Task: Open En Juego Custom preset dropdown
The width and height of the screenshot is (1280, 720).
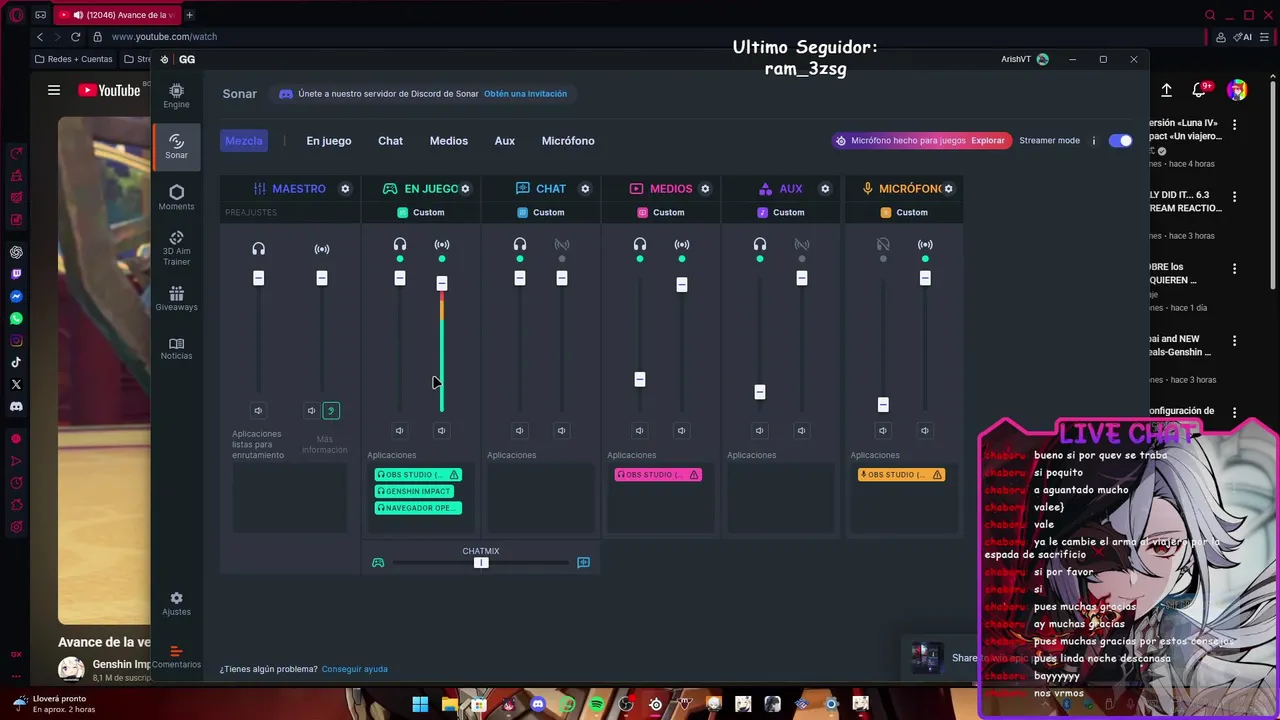Action: click(421, 213)
